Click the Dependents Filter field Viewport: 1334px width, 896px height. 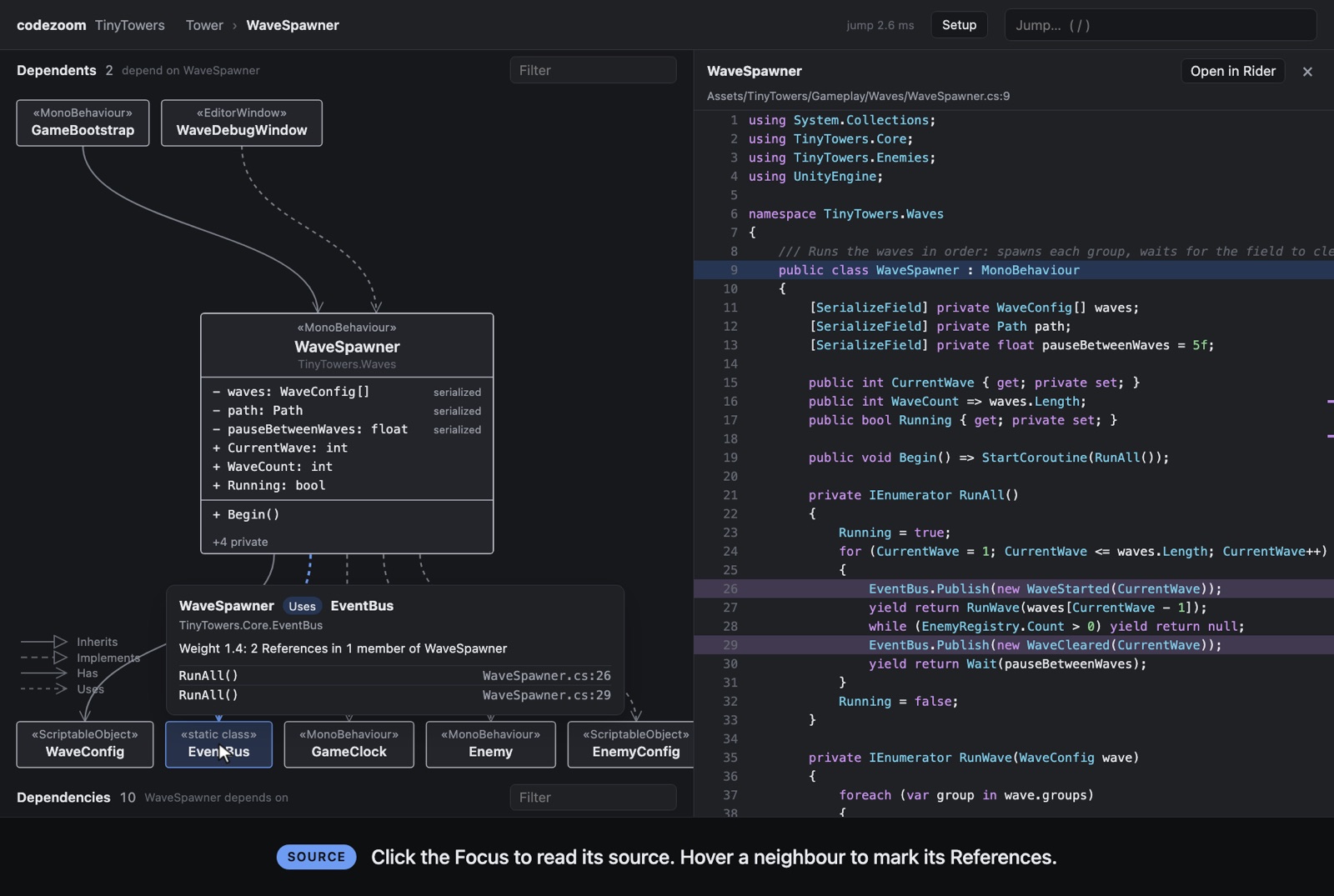[x=593, y=70]
